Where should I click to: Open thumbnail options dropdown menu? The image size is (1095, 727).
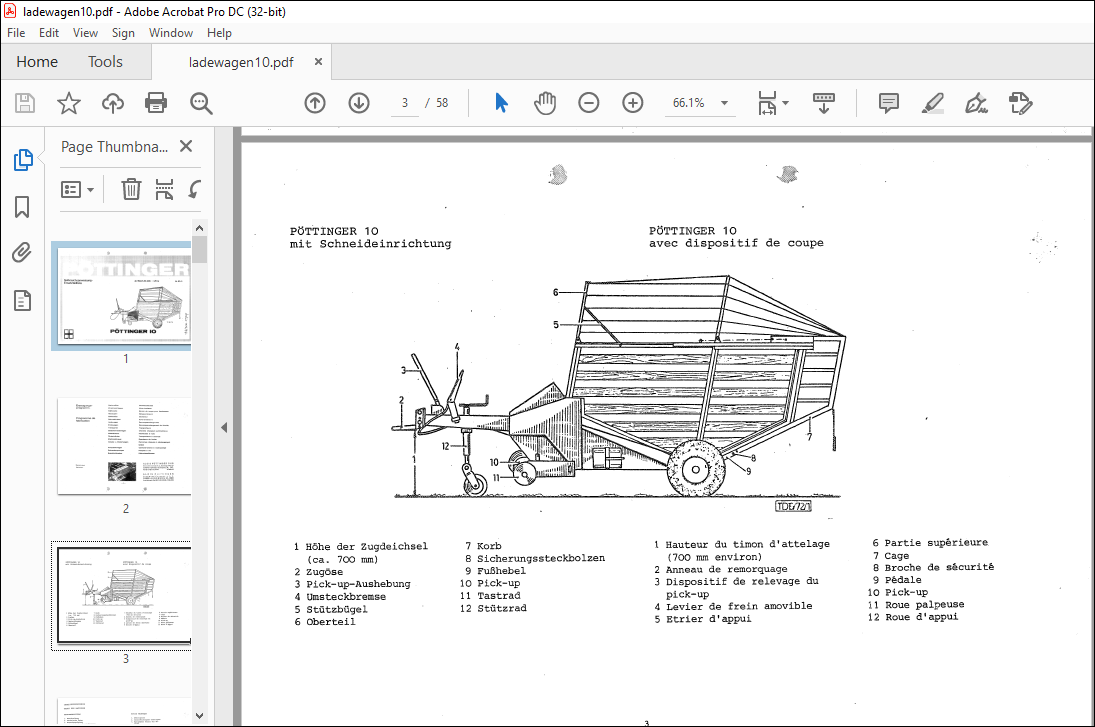click(x=78, y=189)
